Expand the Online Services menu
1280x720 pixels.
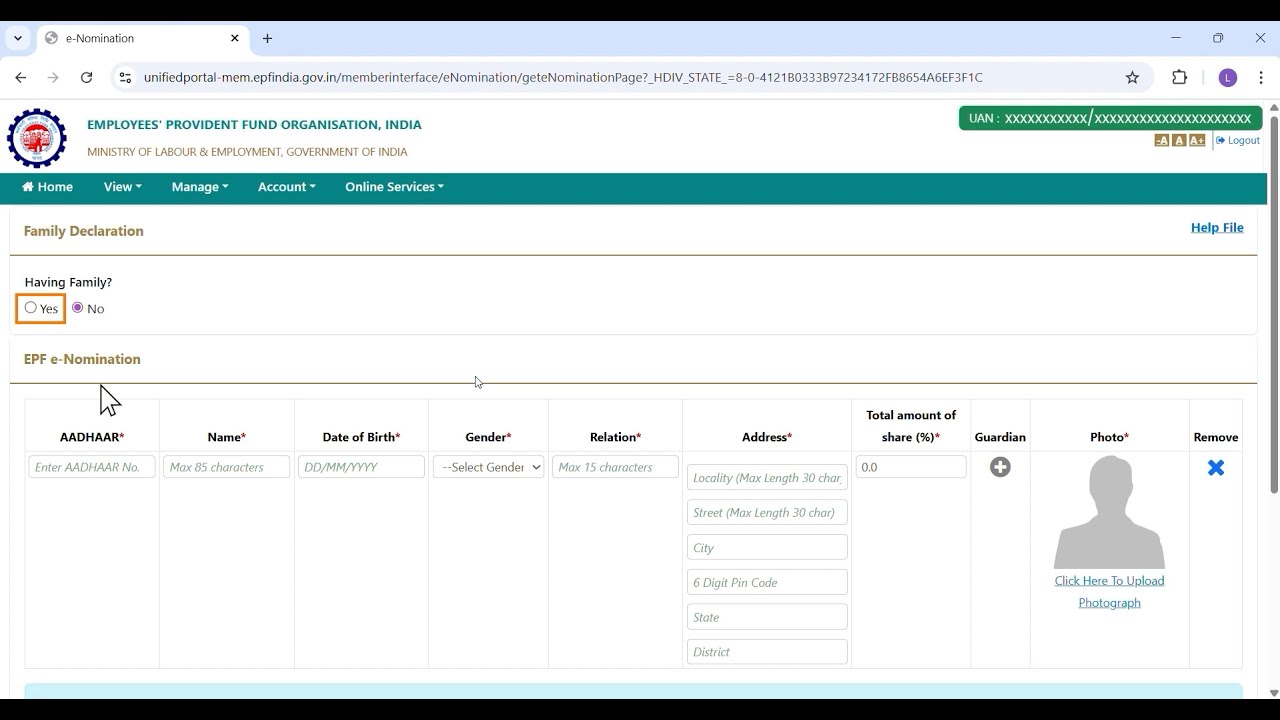394,187
